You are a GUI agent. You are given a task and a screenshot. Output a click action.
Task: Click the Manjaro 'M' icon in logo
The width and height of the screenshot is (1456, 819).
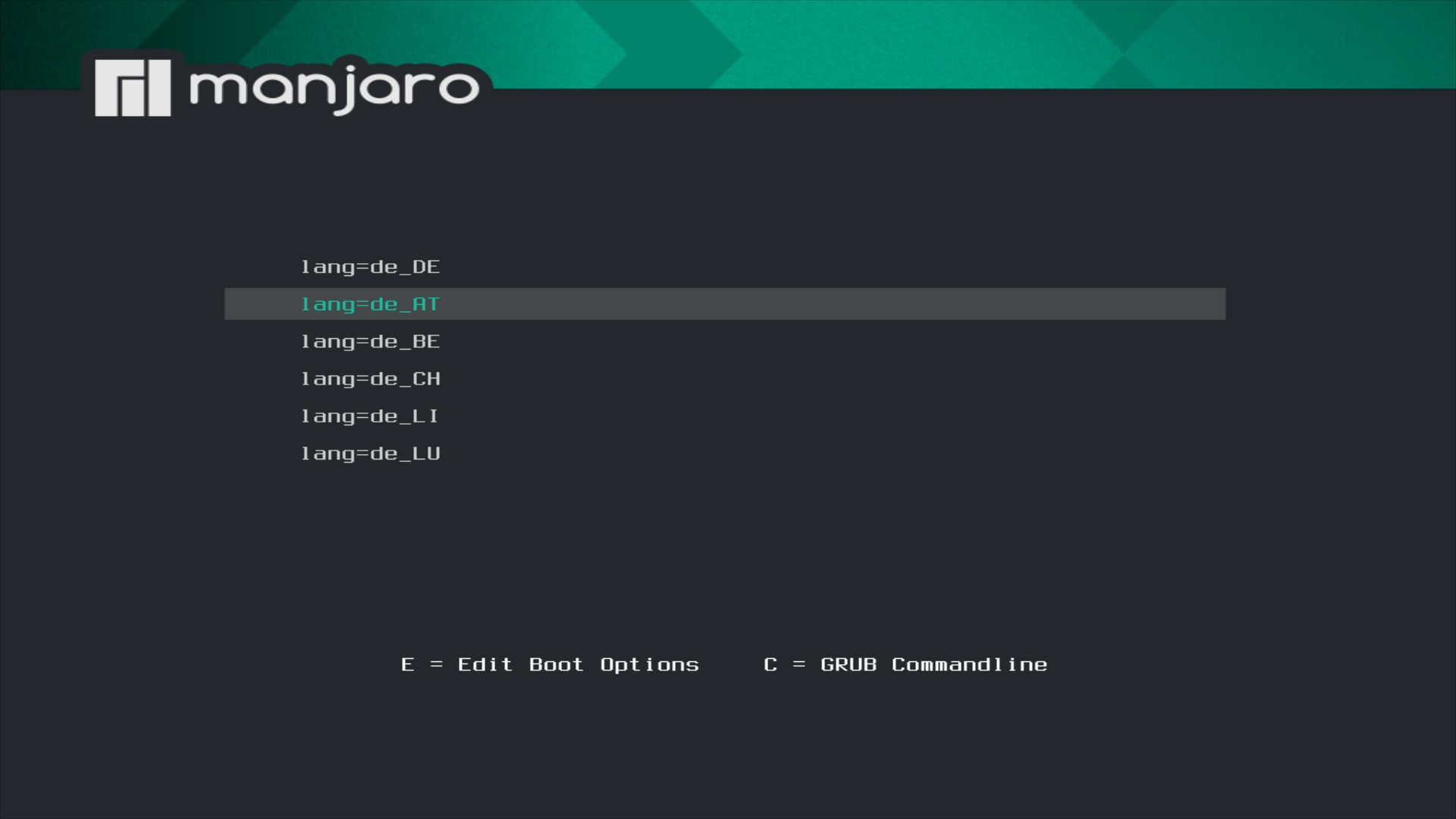132,86
